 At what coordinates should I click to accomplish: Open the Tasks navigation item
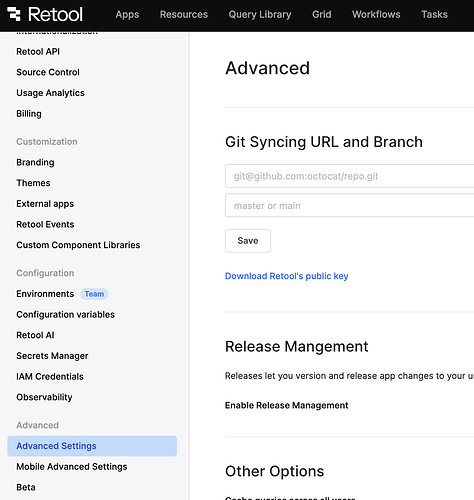tap(434, 14)
